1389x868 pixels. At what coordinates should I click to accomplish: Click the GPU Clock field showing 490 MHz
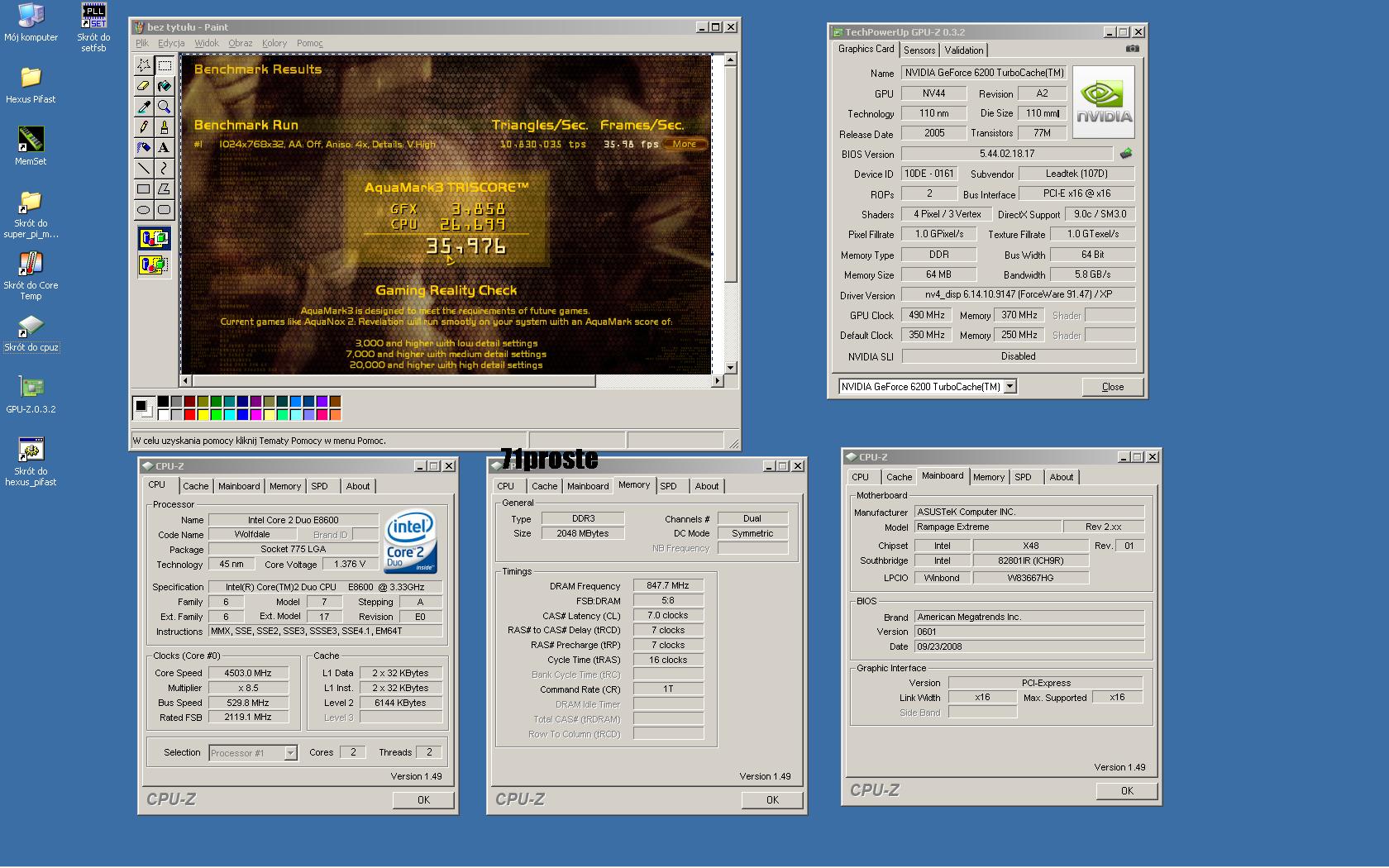coord(927,315)
